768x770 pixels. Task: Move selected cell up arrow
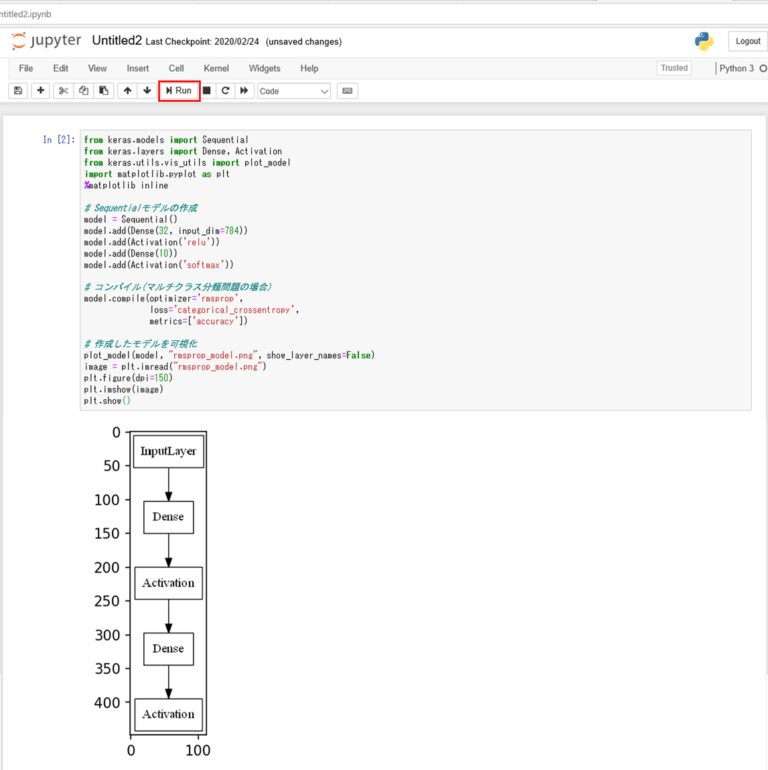[128, 91]
